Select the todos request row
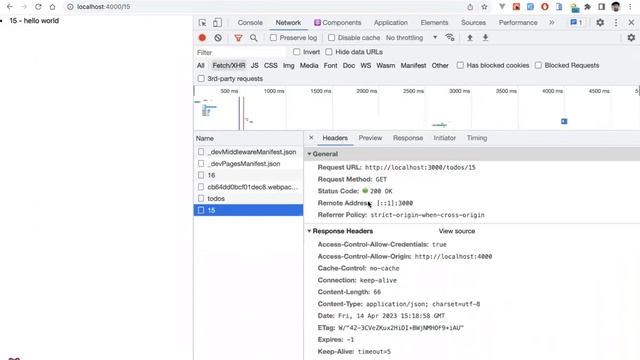 [248, 198]
